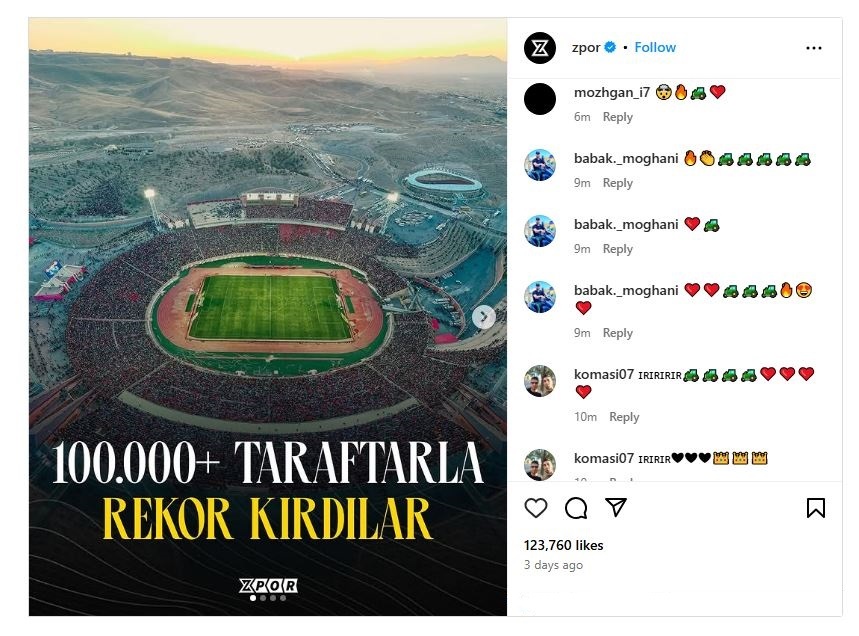
Task: Select the first carousel pagination dot
Action: click(253, 598)
